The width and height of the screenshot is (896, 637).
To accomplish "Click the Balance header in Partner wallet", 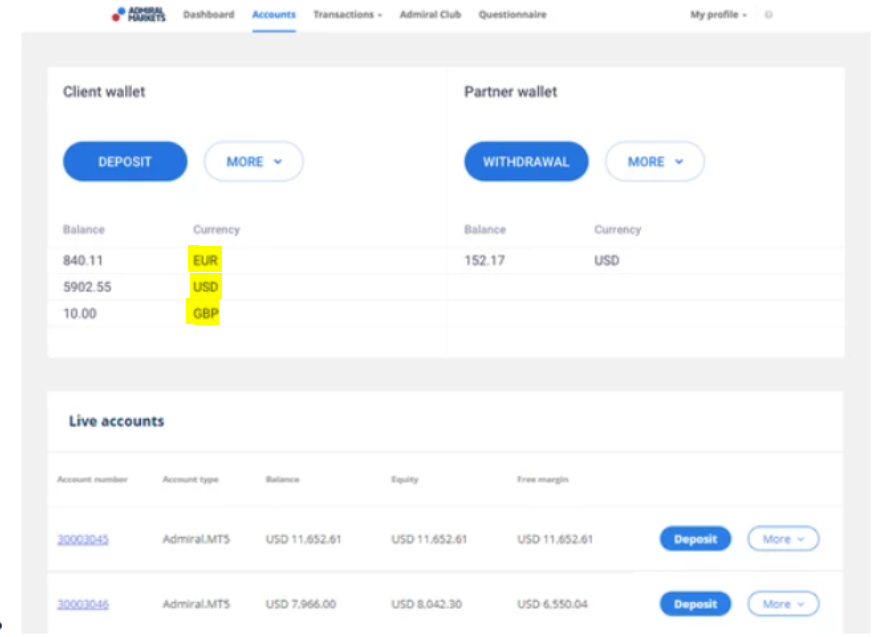I will (485, 230).
